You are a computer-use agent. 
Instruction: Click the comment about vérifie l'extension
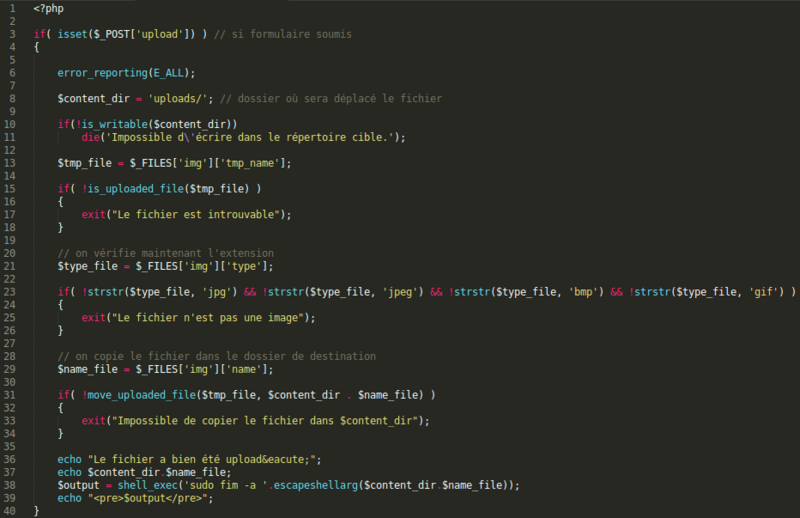click(165, 253)
